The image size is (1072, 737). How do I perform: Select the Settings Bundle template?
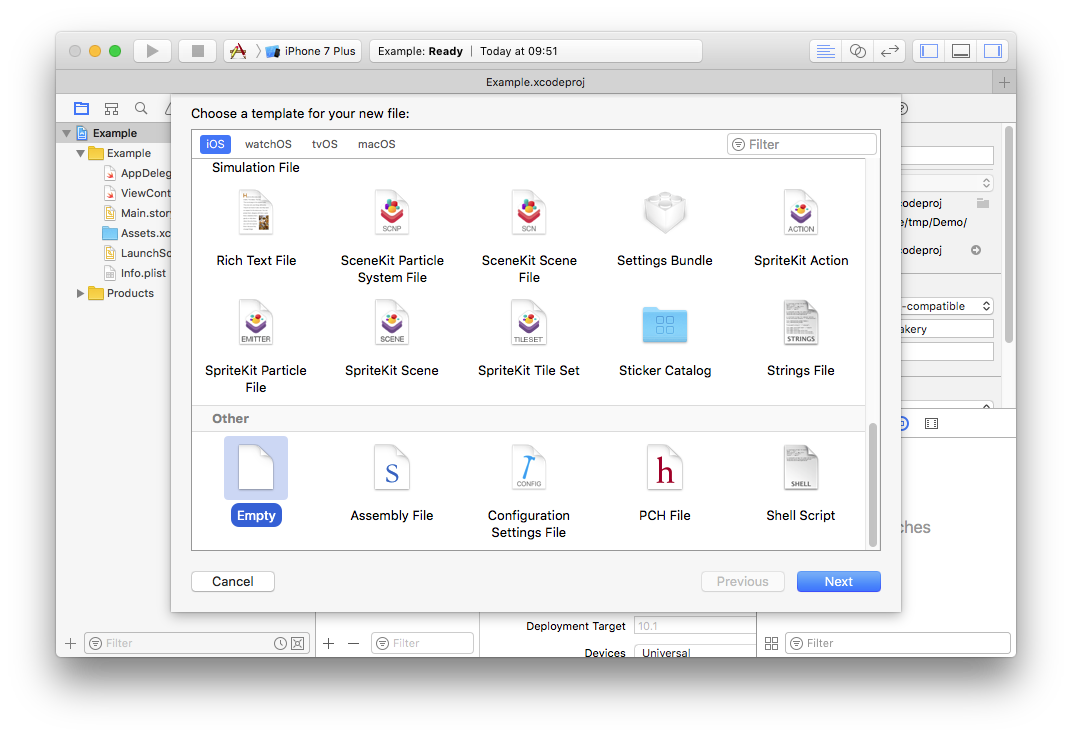(x=665, y=213)
